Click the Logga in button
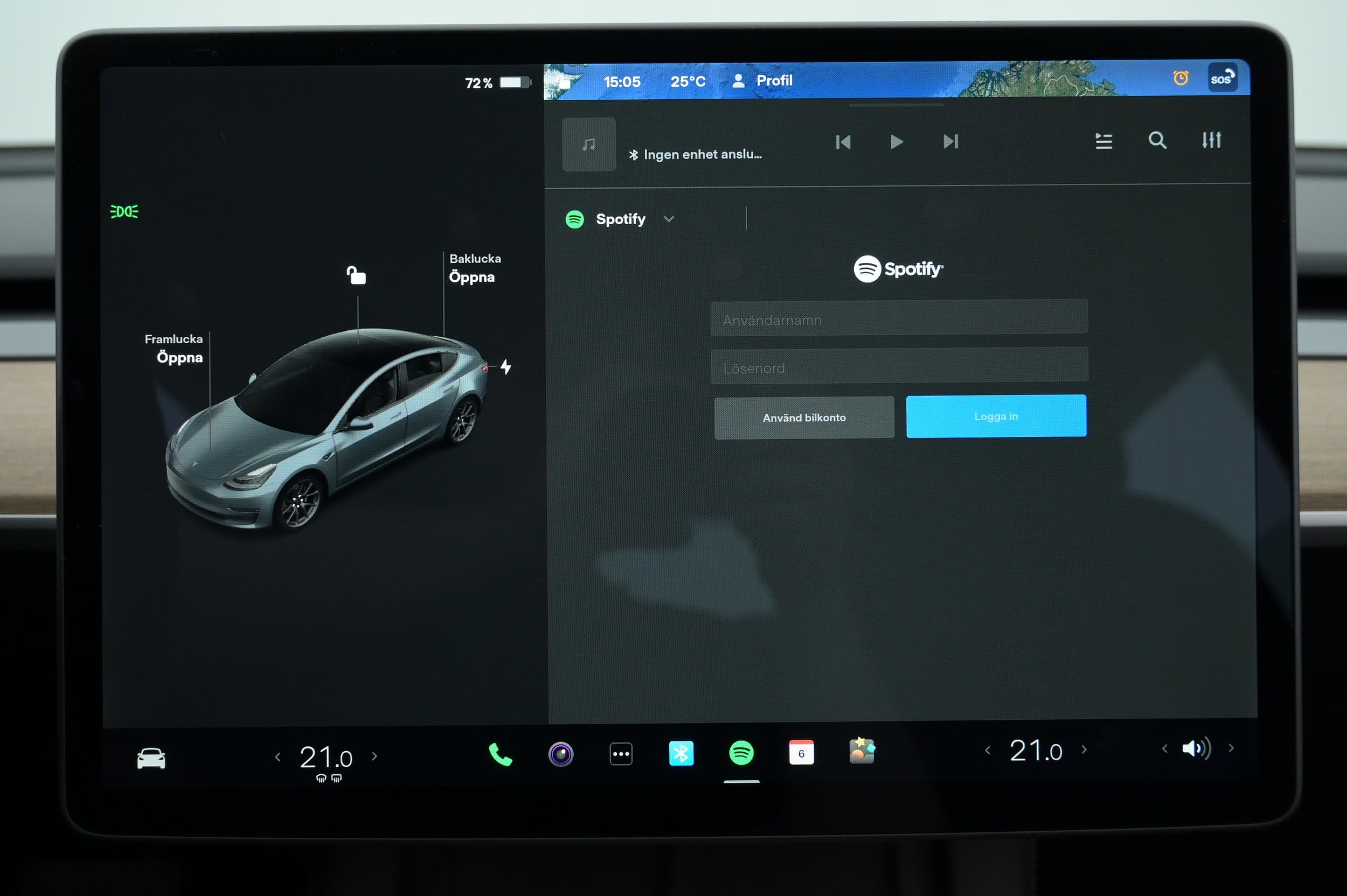Viewport: 1347px width, 896px height. click(996, 416)
